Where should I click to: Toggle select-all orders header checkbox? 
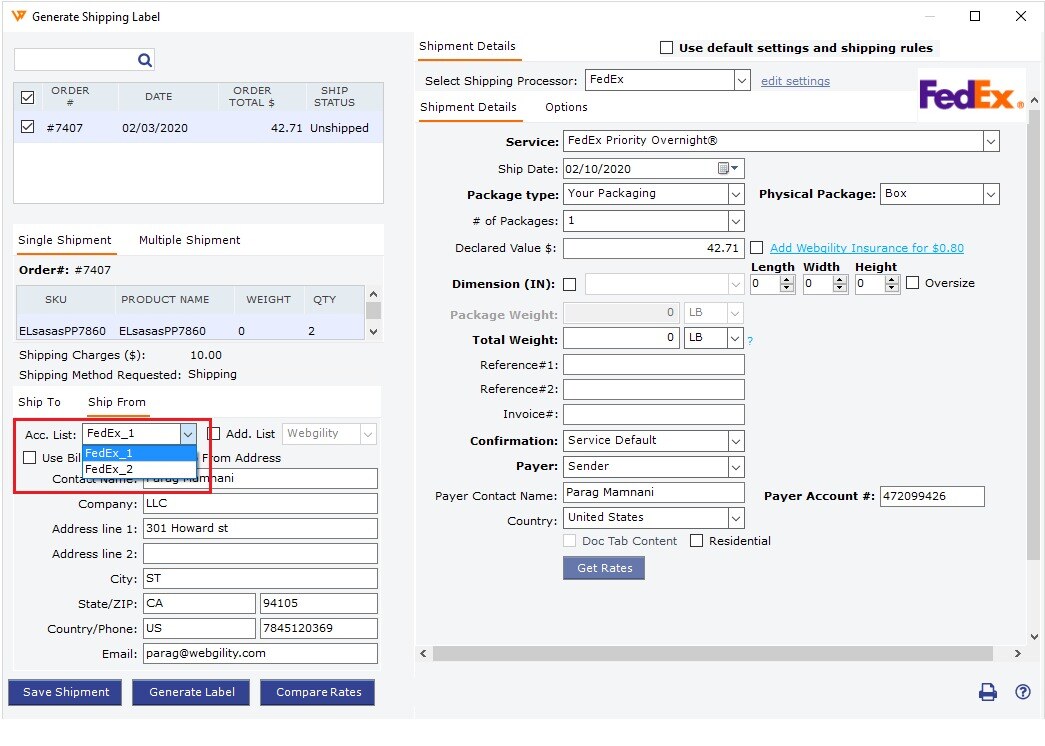[x=27, y=97]
